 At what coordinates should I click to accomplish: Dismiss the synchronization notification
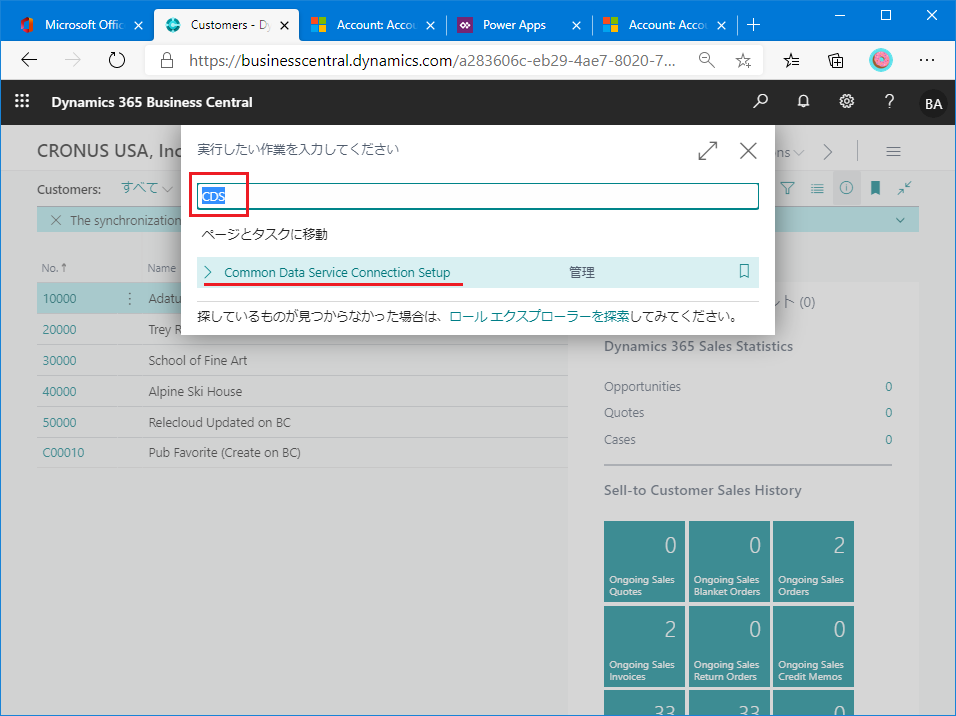55,220
